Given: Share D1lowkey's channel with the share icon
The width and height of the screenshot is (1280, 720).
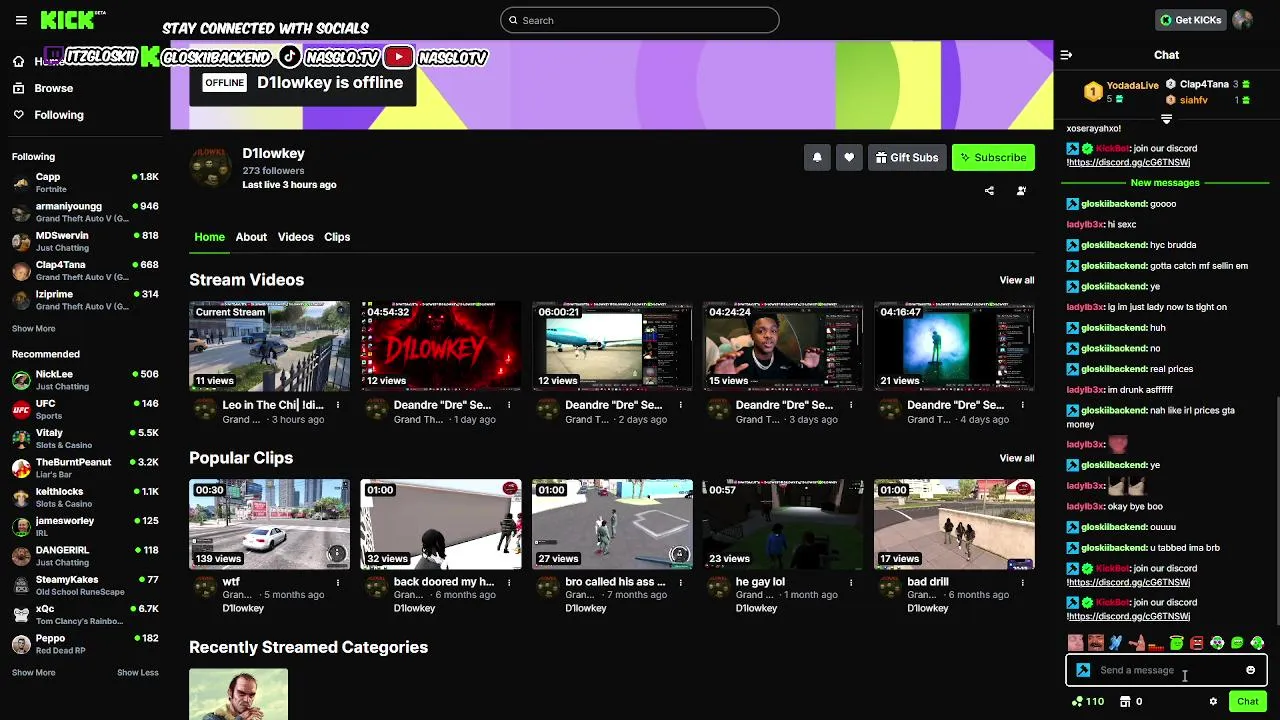Looking at the screenshot, I should [x=989, y=190].
